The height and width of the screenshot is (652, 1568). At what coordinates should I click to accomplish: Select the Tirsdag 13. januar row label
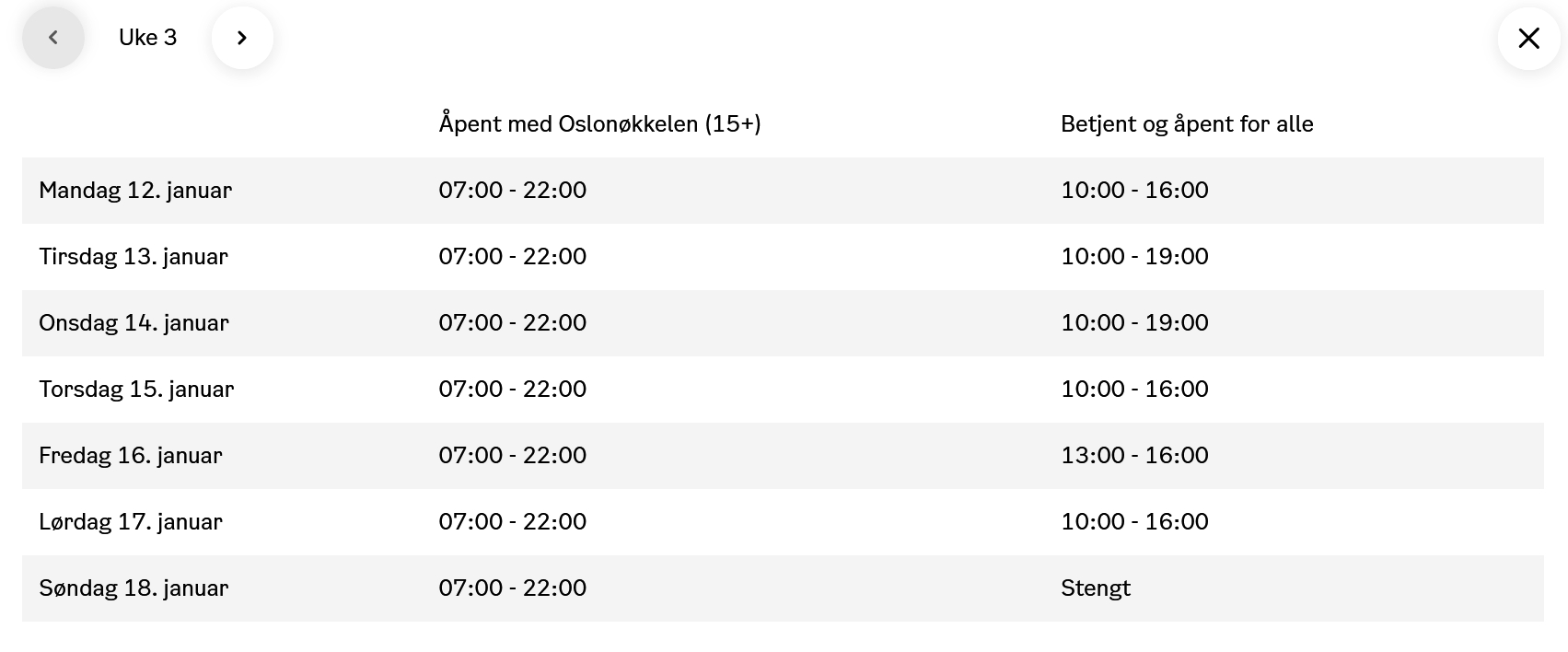(134, 257)
